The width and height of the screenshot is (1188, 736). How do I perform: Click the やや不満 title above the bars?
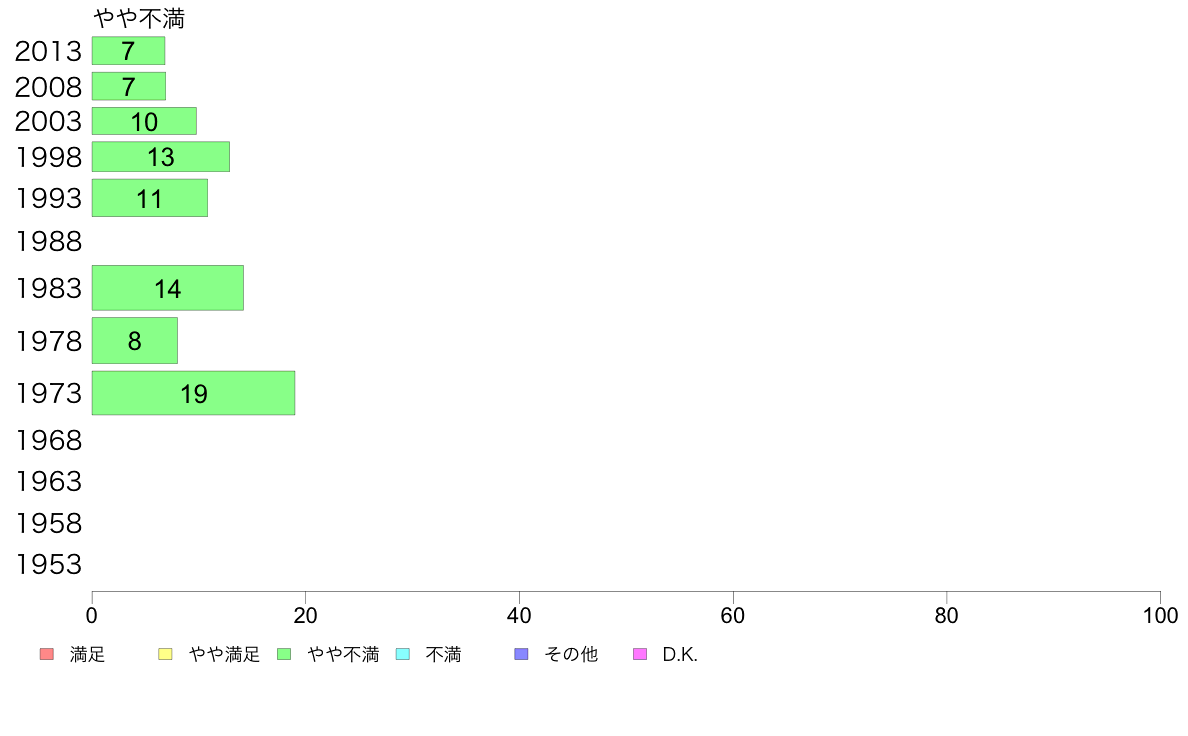coord(139,19)
